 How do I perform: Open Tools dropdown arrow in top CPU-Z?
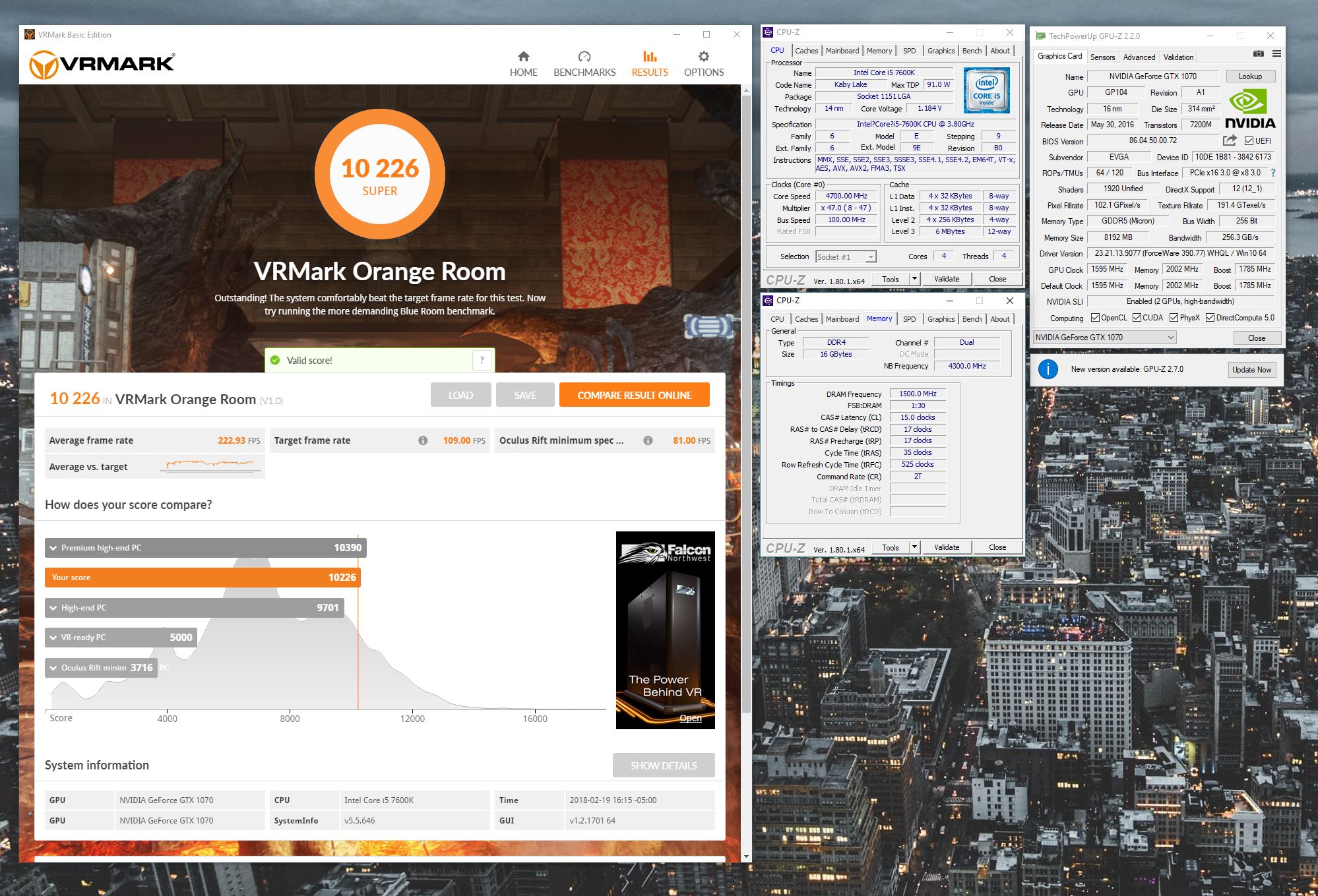click(914, 279)
